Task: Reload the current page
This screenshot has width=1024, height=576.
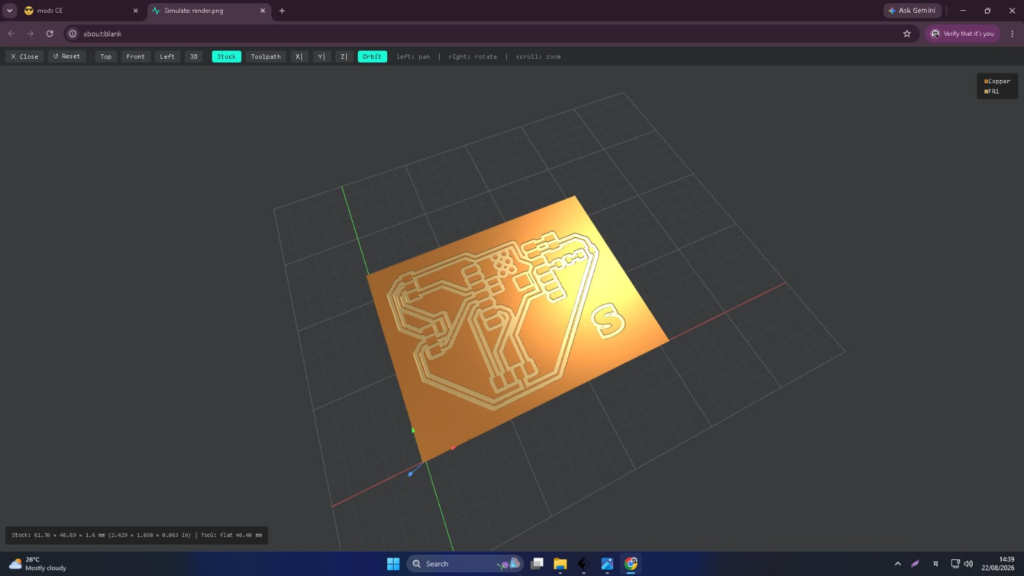Action: click(50, 34)
